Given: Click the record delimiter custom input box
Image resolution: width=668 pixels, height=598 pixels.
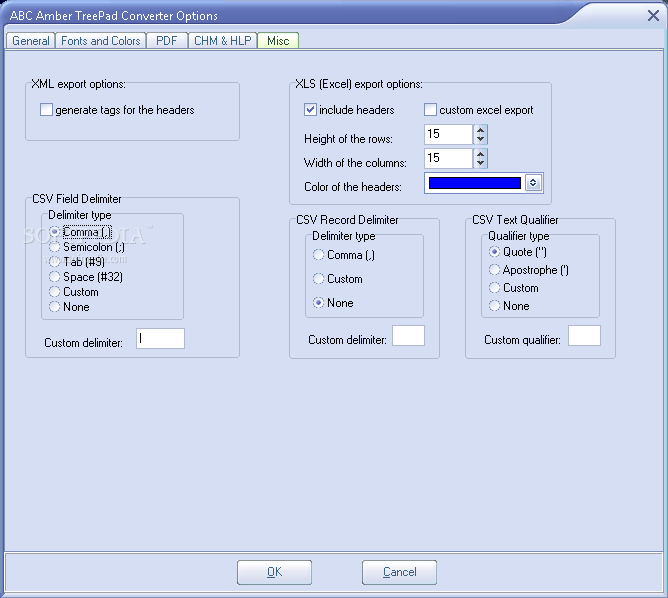Looking at the screenshot, I should coord(408,336).
